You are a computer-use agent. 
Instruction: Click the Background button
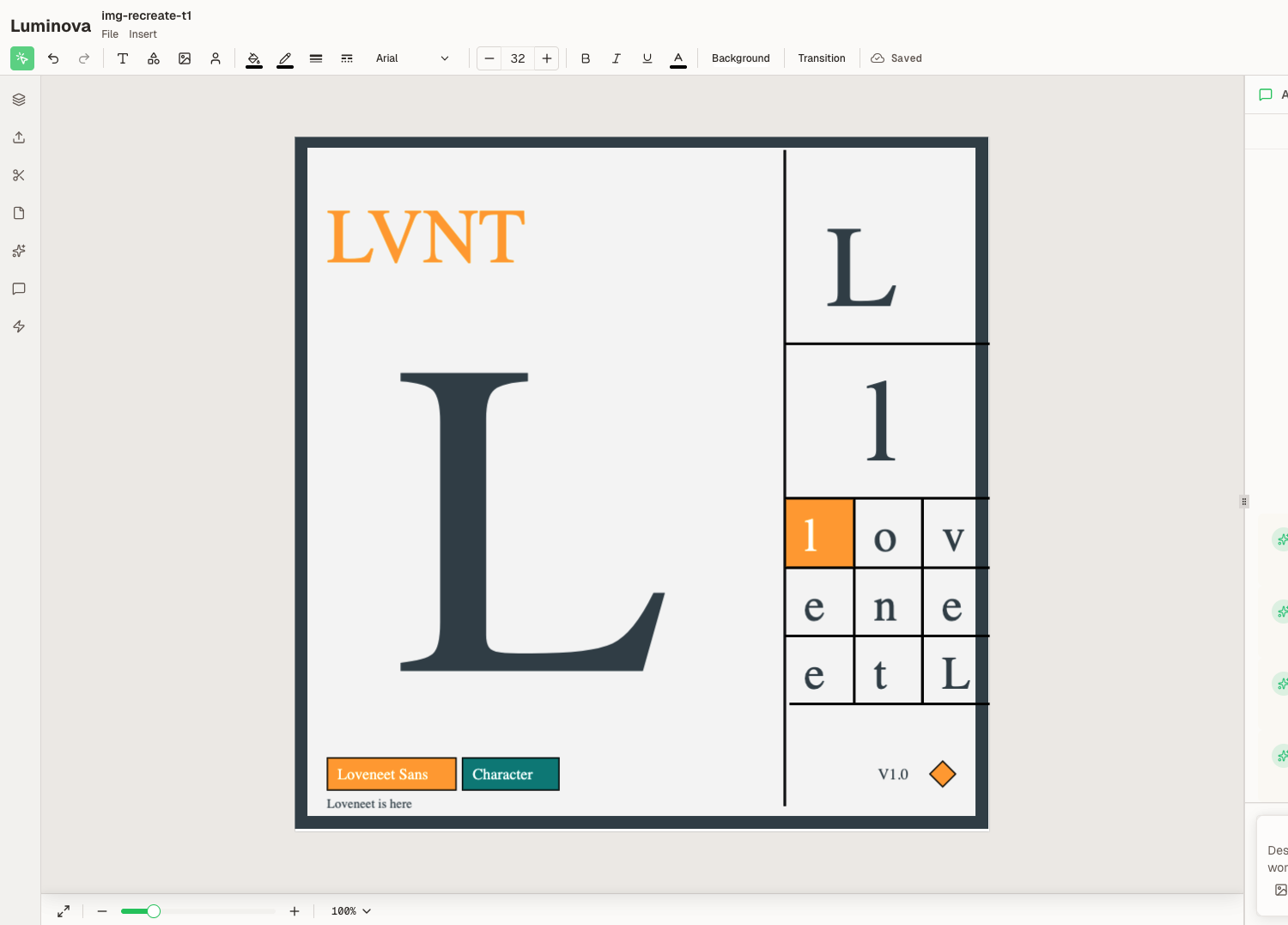click(x=740, y=58)
